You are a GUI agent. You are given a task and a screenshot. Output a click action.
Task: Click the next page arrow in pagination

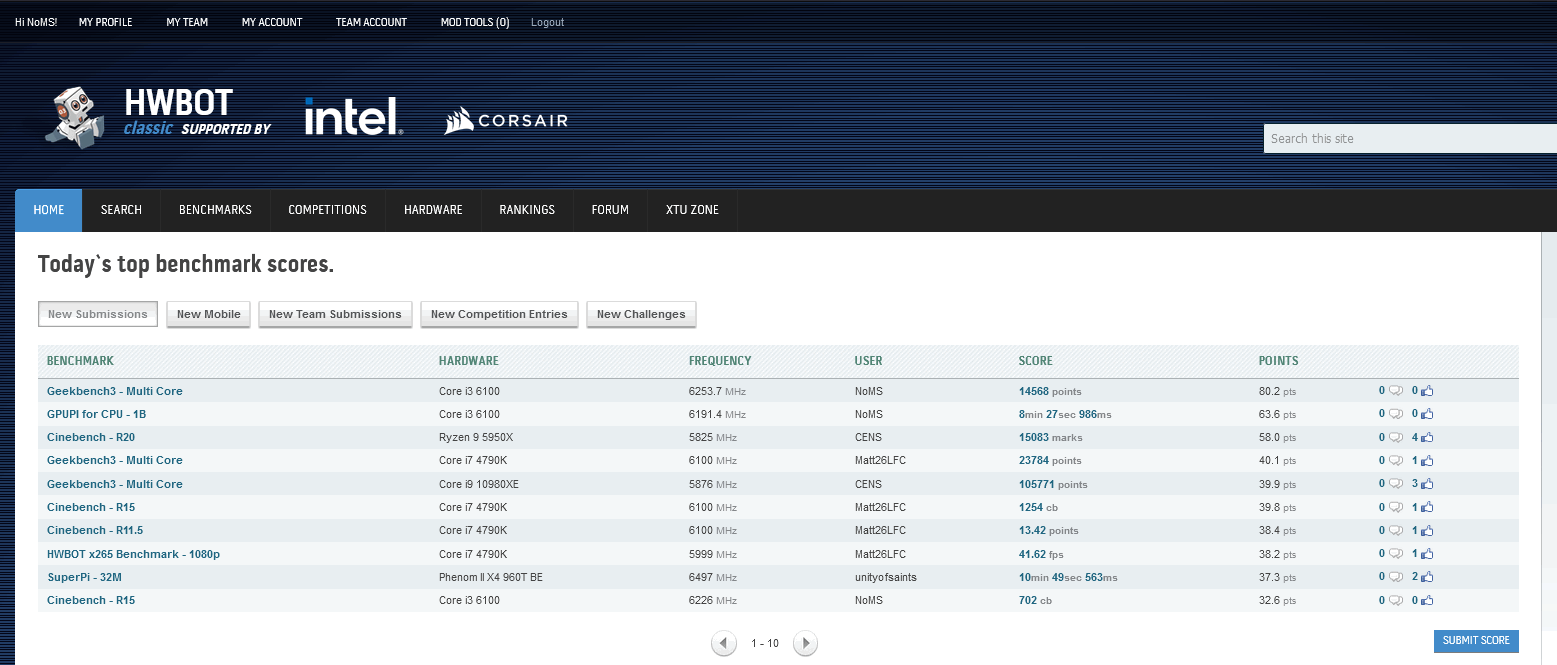tap(805, 643)
